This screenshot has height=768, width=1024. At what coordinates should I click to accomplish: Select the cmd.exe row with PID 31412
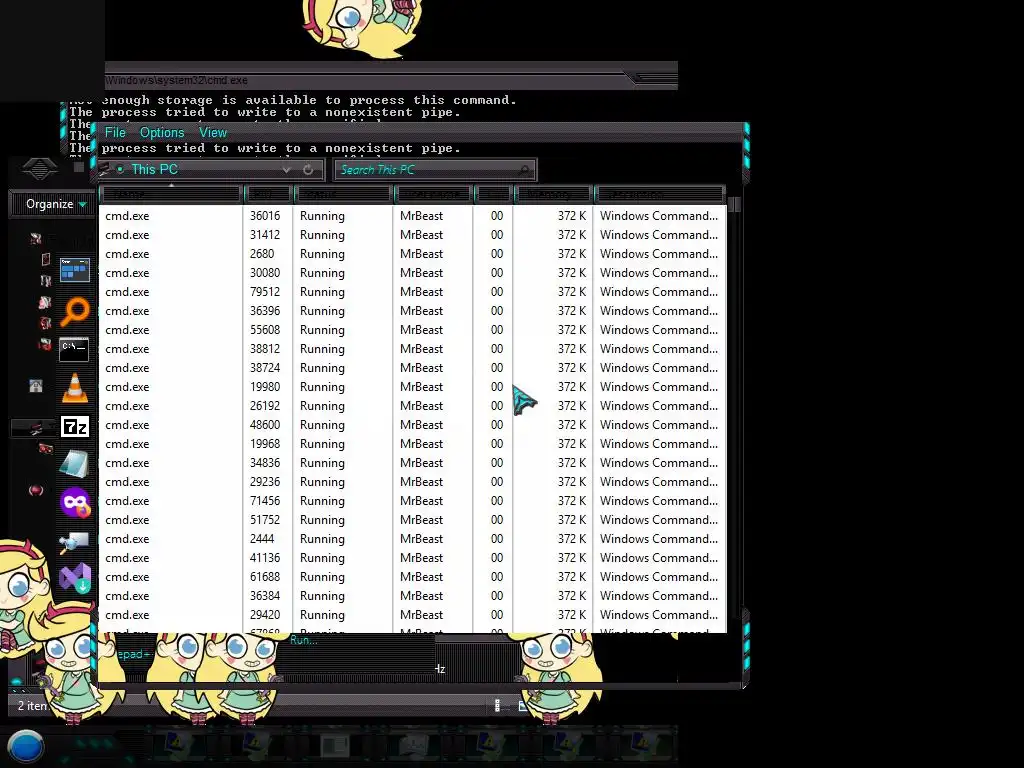tap(413, 234)
